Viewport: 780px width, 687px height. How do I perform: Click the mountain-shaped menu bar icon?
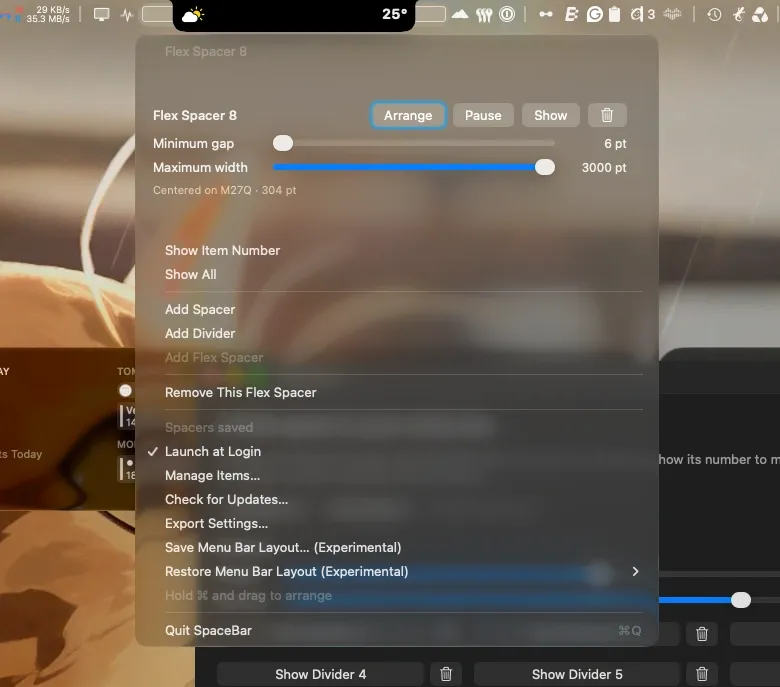click(460, 14)
